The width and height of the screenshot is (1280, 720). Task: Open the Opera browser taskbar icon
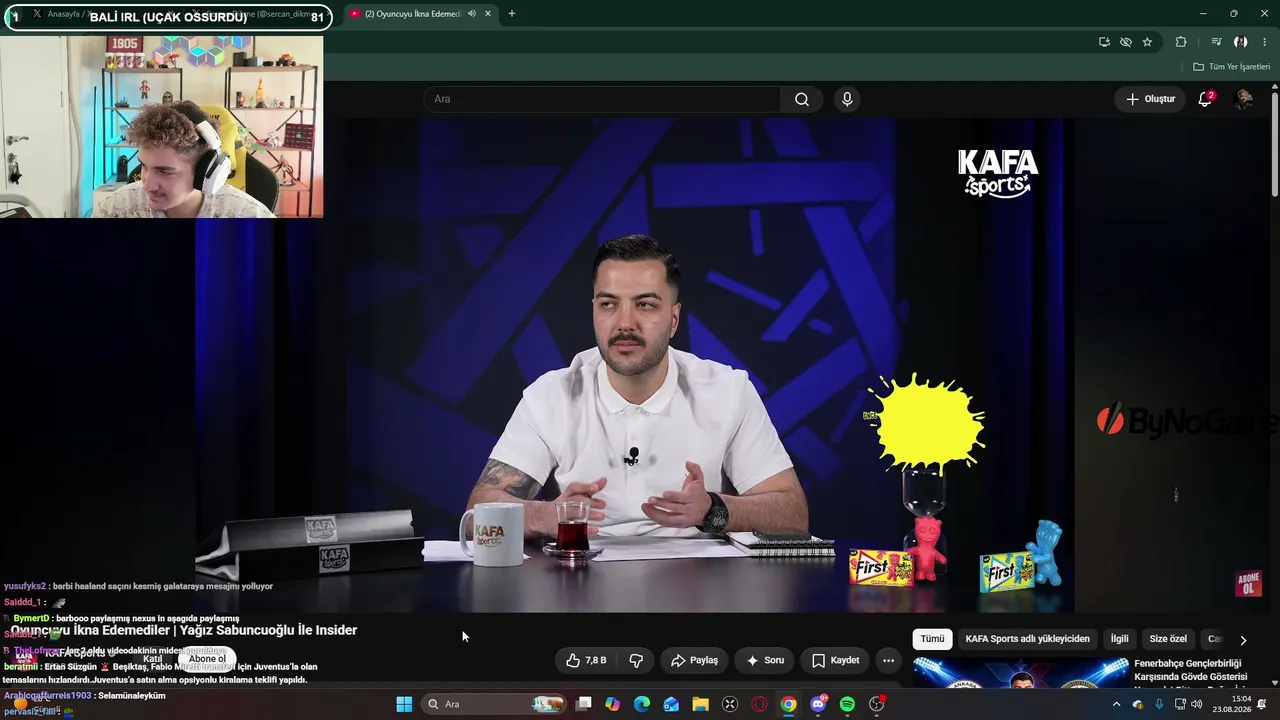(x=759, y=704)
